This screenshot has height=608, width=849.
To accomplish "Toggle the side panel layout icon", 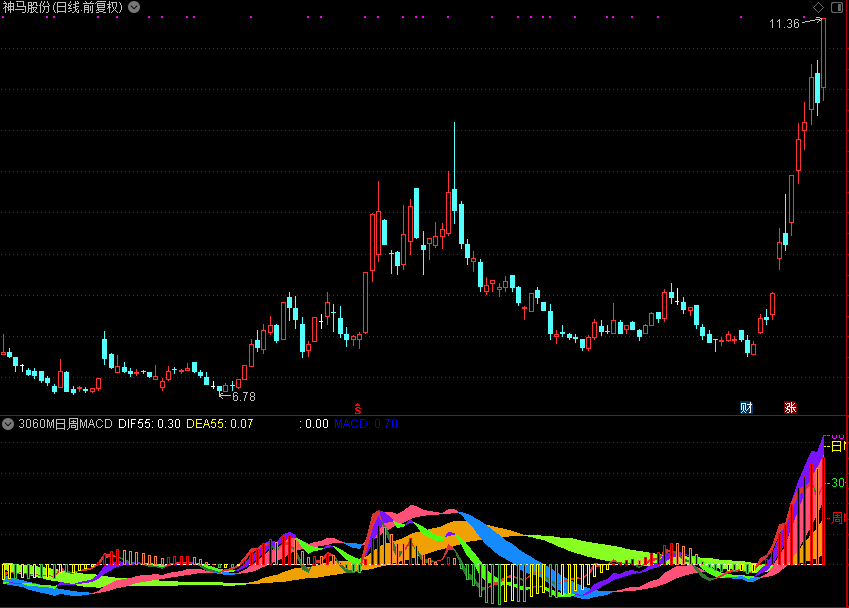I will [837, 7].
